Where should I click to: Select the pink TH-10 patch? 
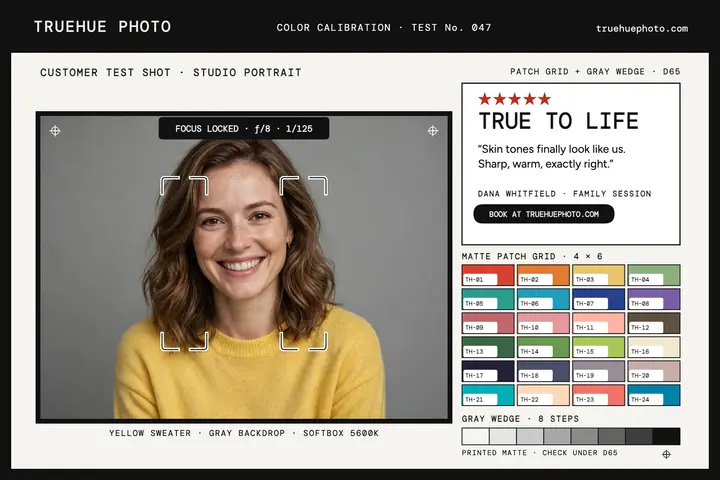tap(543, 323)
